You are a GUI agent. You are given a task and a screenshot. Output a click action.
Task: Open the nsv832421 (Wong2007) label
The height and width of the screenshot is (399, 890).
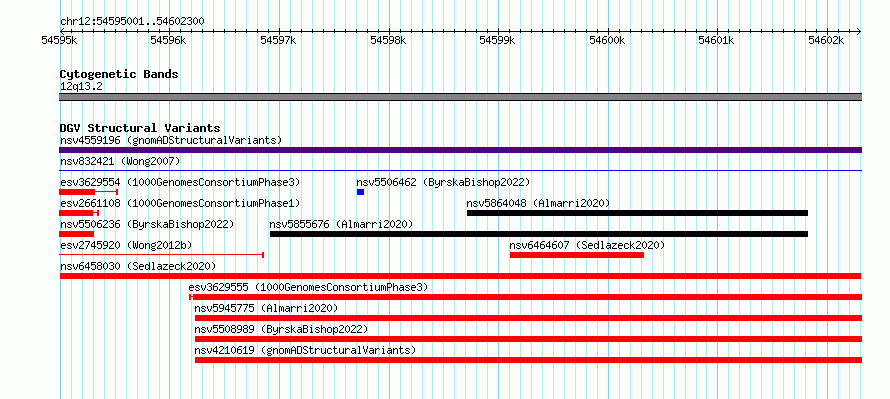click(x=120, y=162)
